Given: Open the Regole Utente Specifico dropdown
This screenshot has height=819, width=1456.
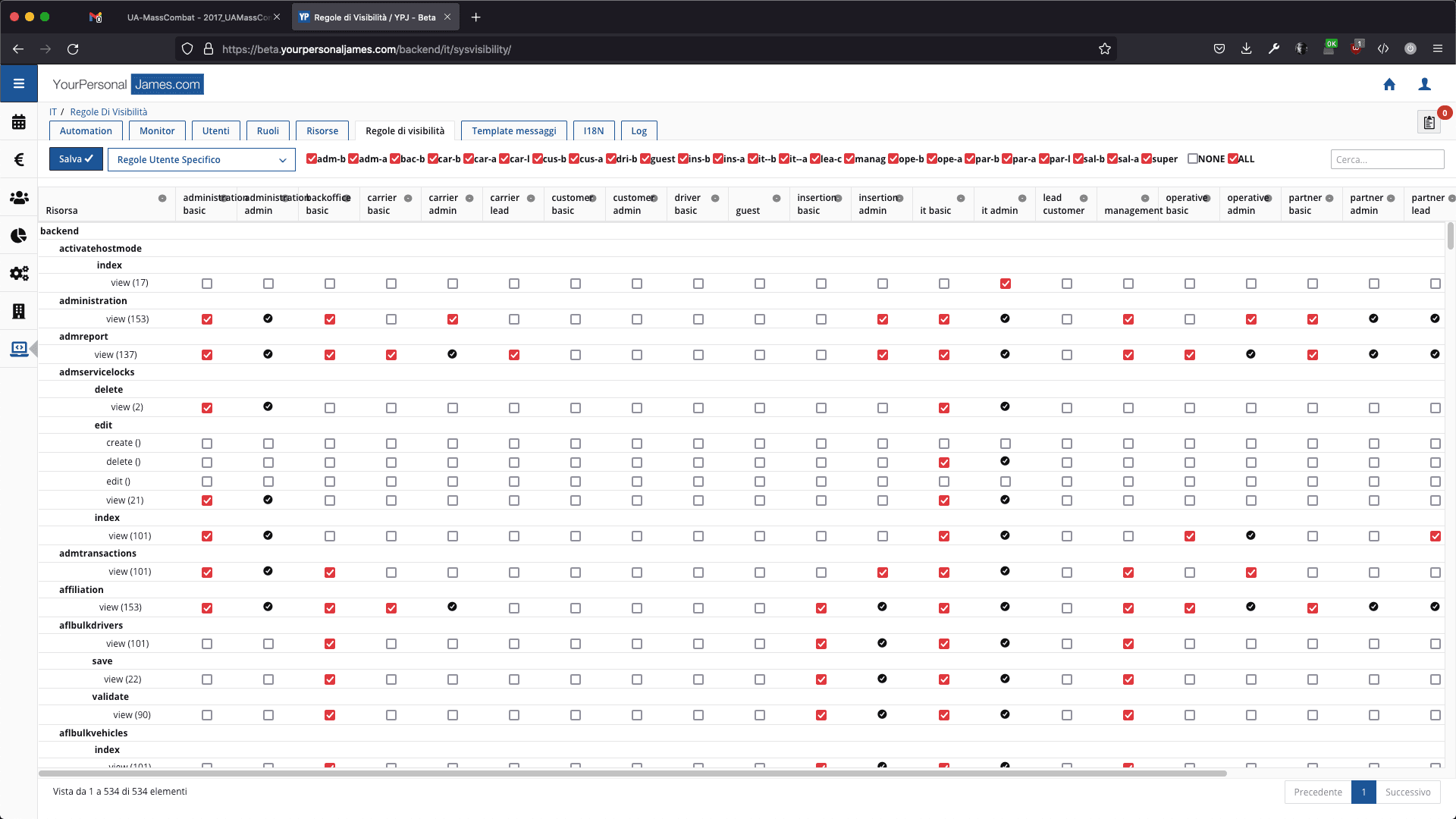Looking at the screenshot, I should (201, 159).
